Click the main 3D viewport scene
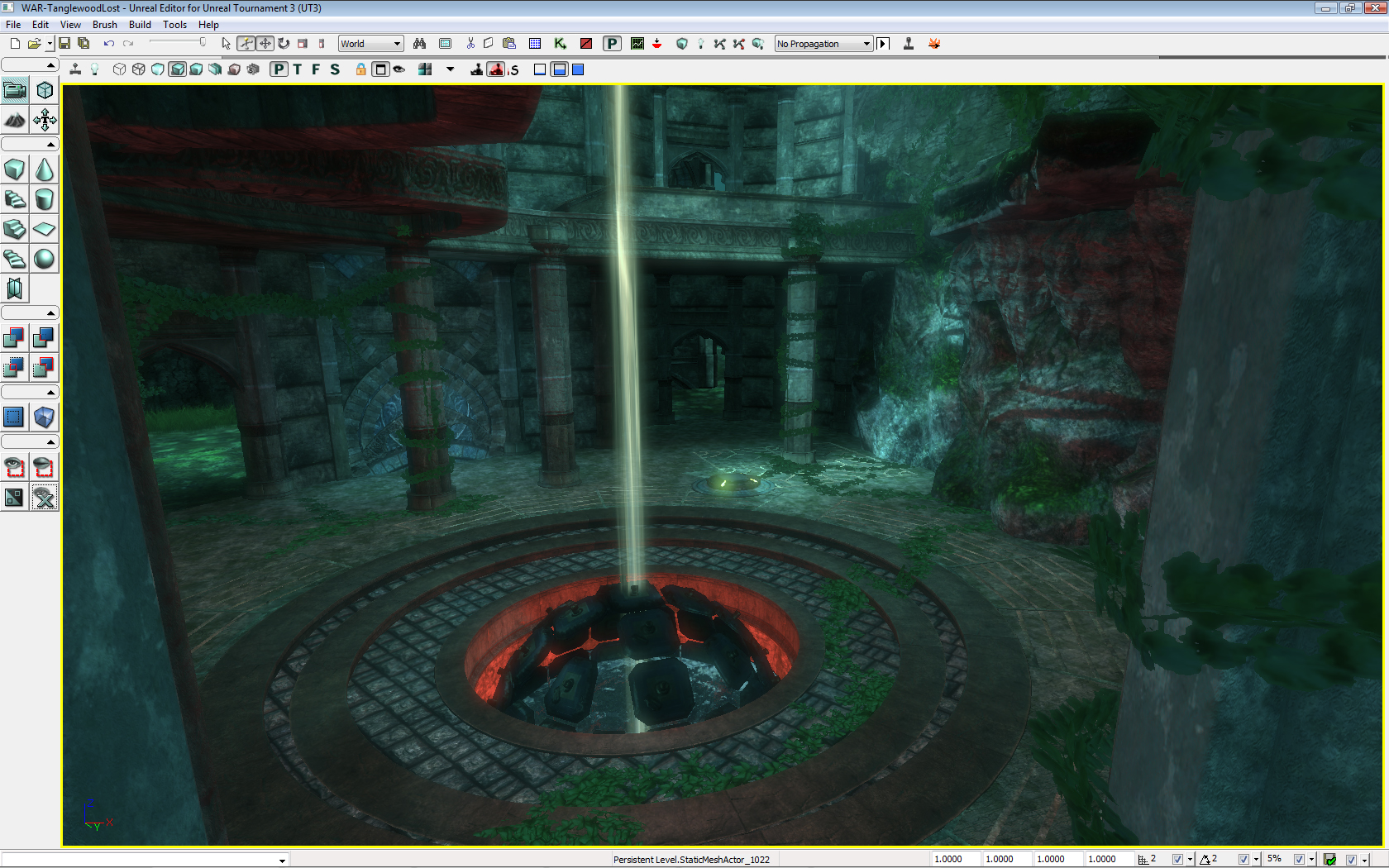 [x=723, y=465]
